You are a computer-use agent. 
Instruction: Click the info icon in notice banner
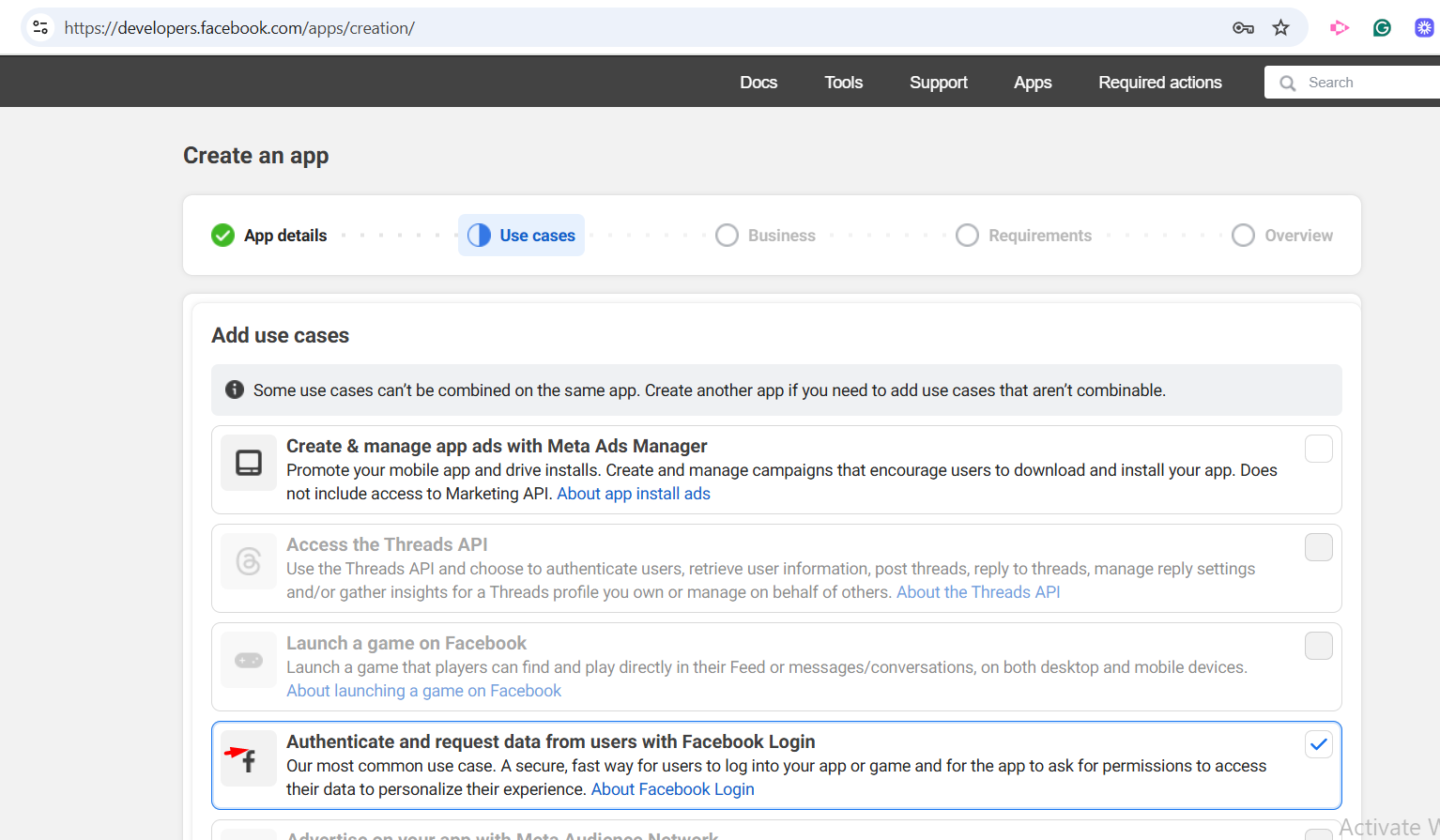(x=235, y=389)
